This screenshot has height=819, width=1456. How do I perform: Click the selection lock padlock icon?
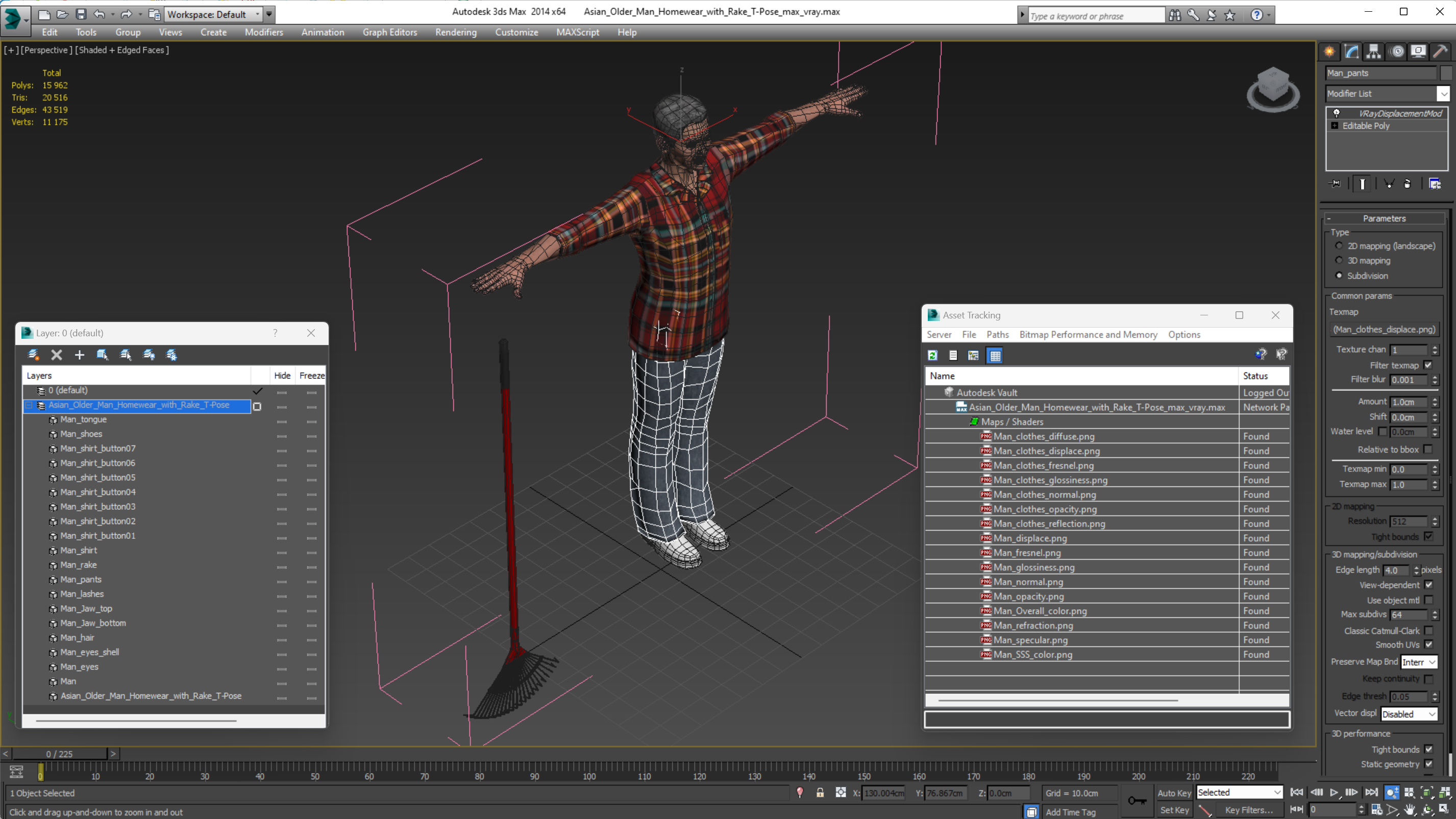click(x=820, y=792)
